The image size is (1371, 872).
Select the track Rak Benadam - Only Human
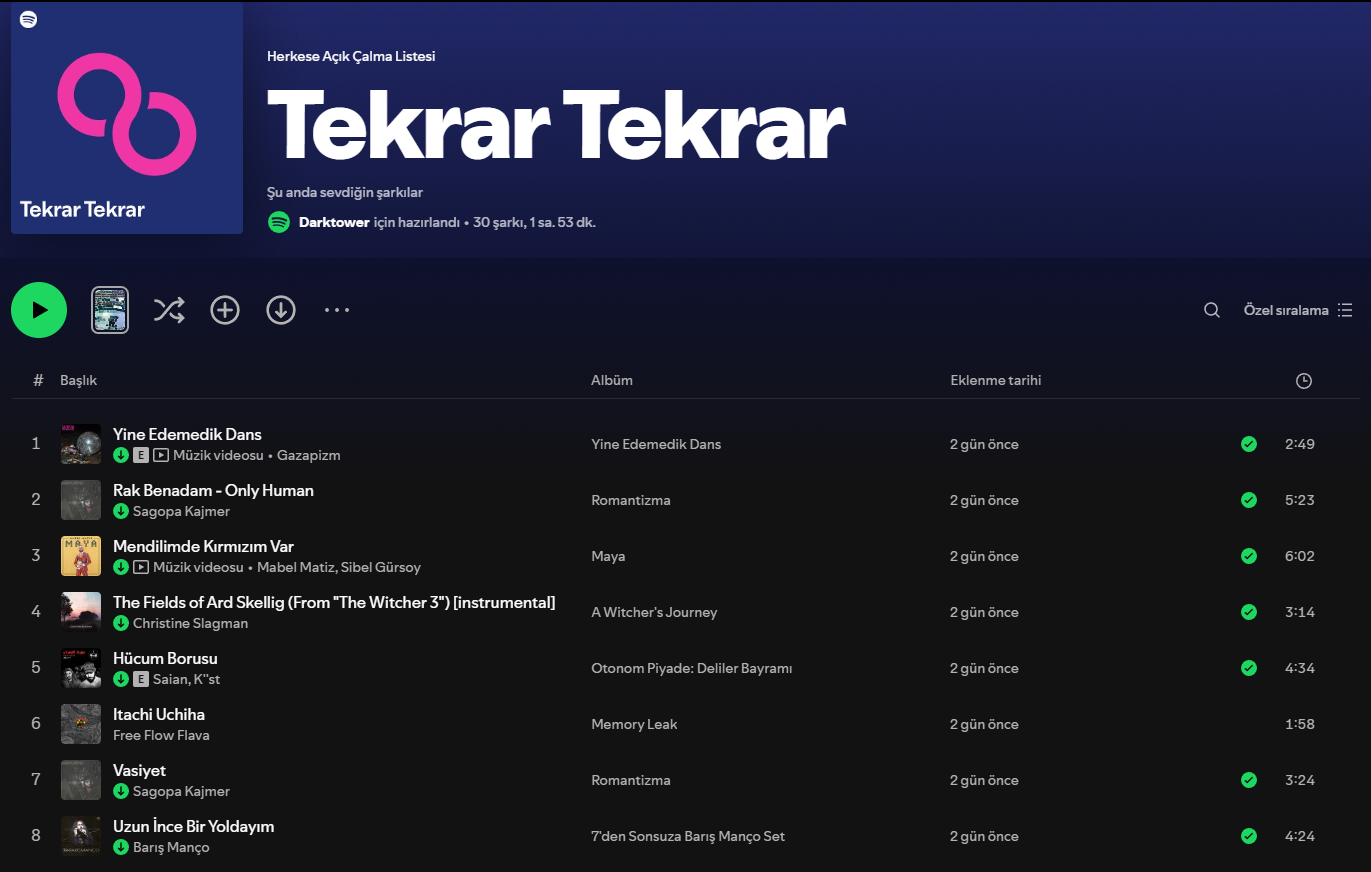pos(213,490)
